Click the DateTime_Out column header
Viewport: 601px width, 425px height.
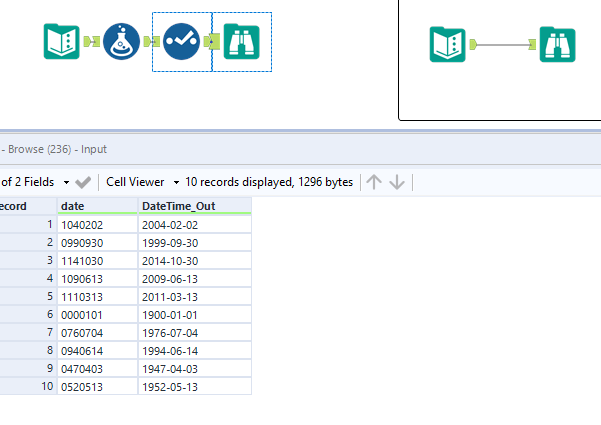(x=195, y=206)
